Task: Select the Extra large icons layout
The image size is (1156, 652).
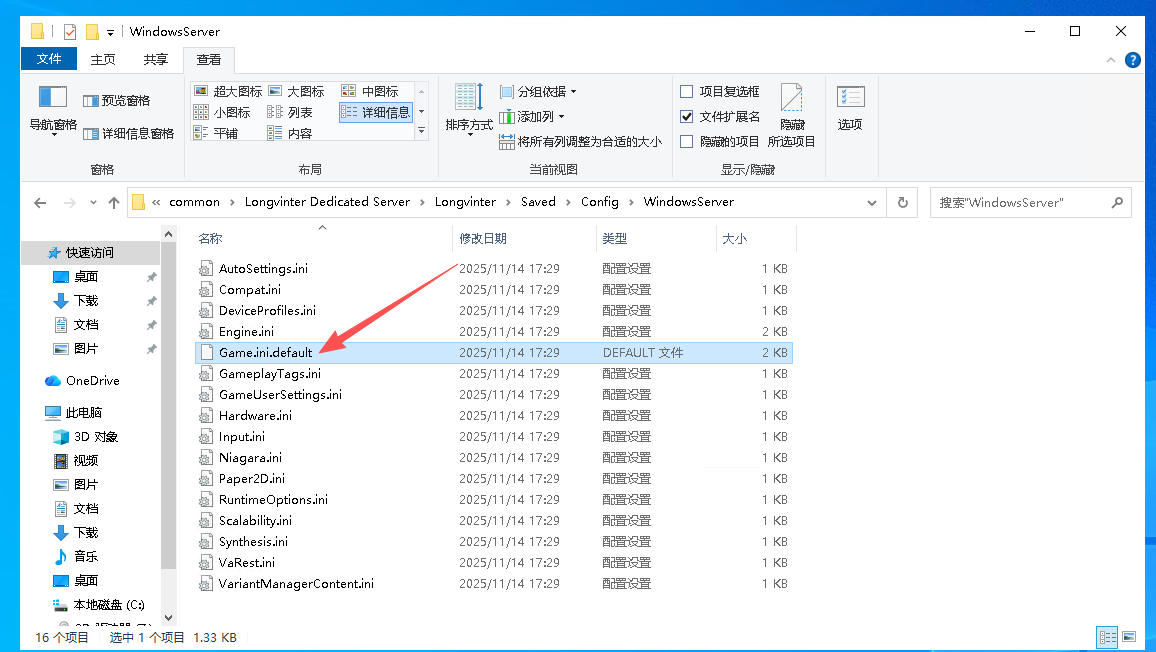Action: [x=228, y=91]
